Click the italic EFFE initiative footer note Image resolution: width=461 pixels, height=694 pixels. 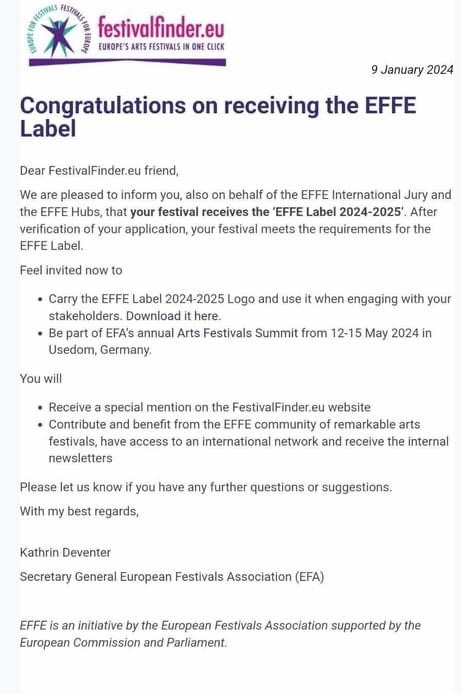(x=220, y=634)
